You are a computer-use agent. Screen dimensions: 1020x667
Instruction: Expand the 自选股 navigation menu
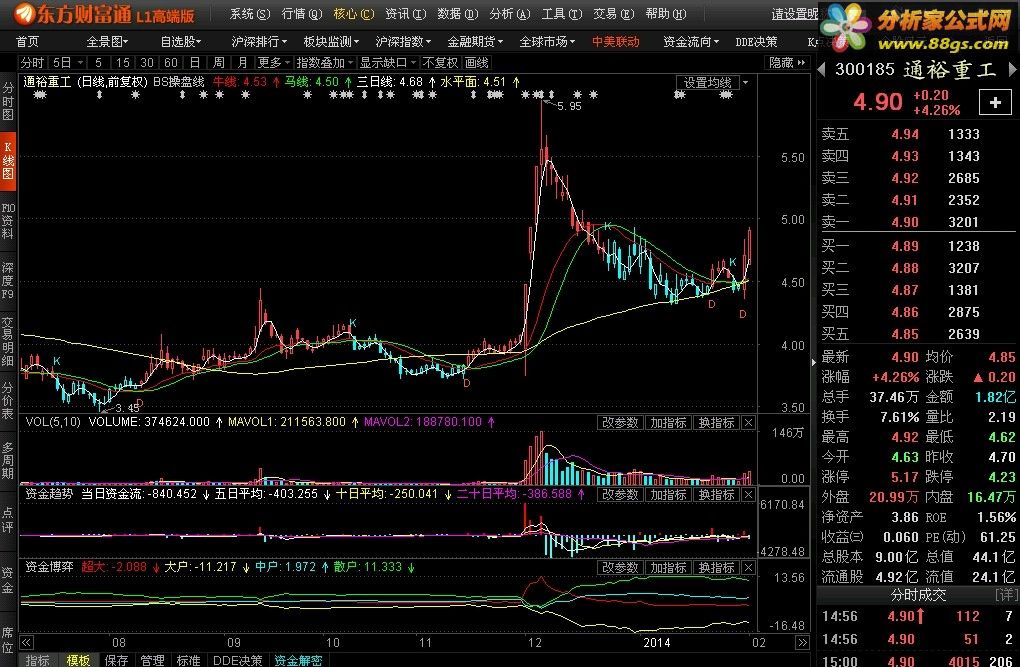click(x=180, y=42)
